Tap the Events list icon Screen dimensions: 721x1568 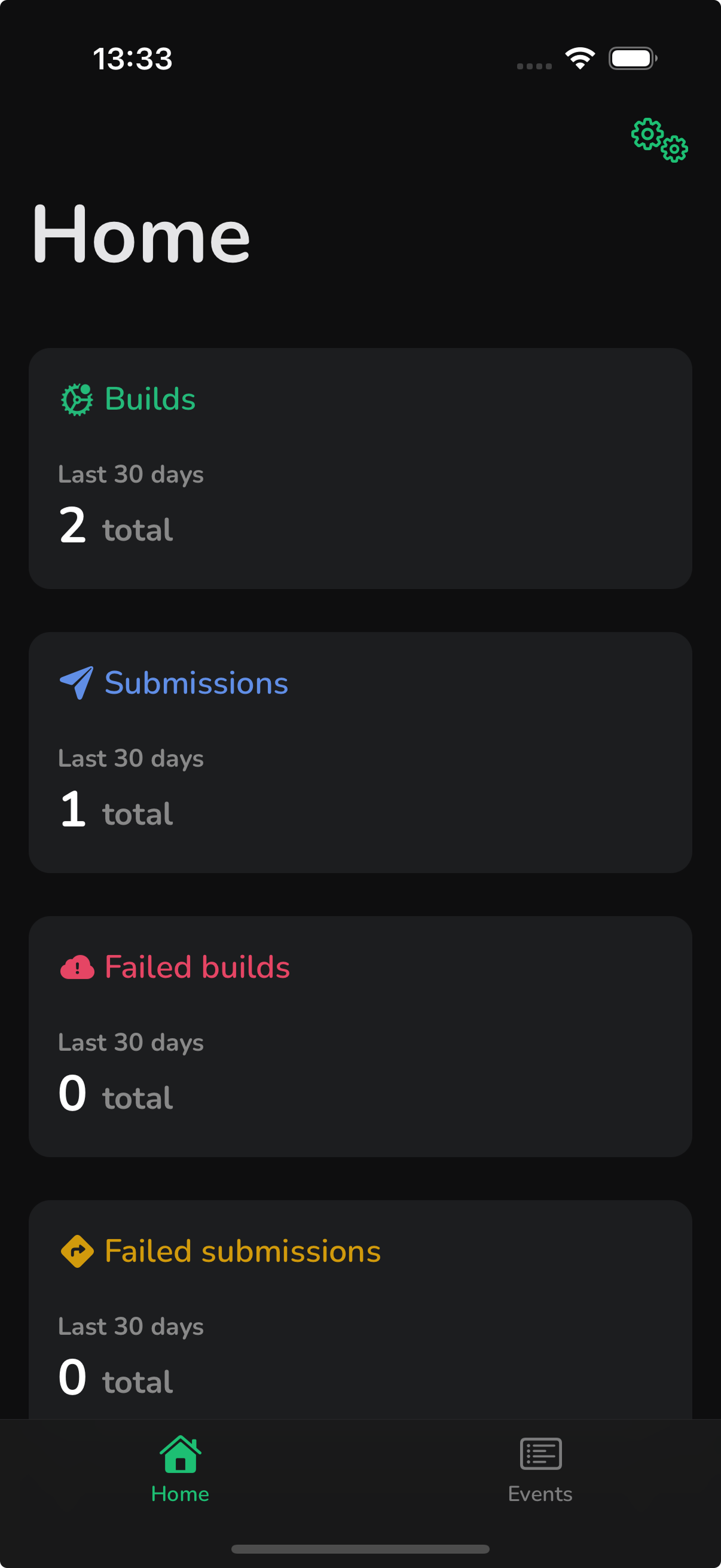tap(540, 1454)
